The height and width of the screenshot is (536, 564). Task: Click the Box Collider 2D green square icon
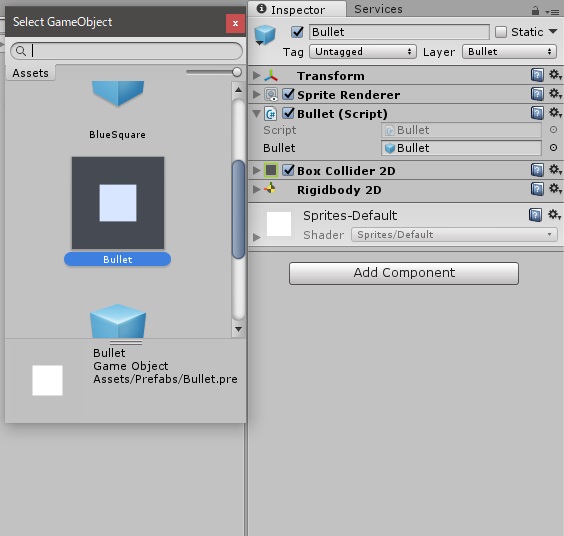pos(271,170)
